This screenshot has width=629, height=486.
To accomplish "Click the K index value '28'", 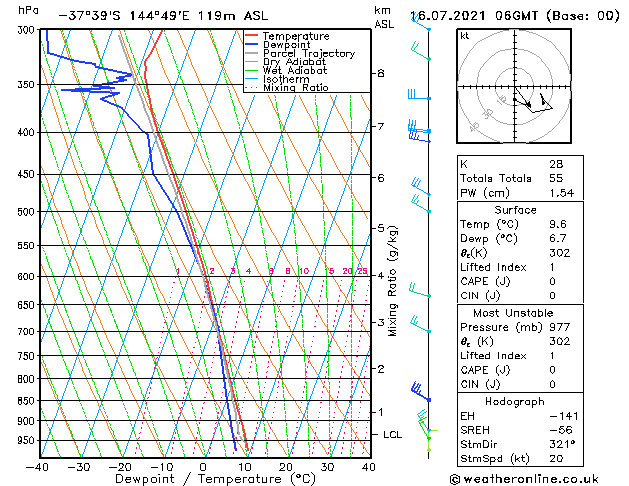I will (x=556, y=164).
